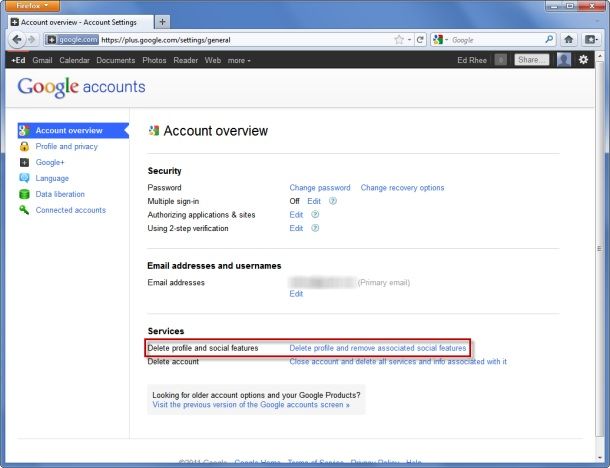Open a new tab with plus button
The height and width of the screenshot is (468, 610).
(163, 22)
